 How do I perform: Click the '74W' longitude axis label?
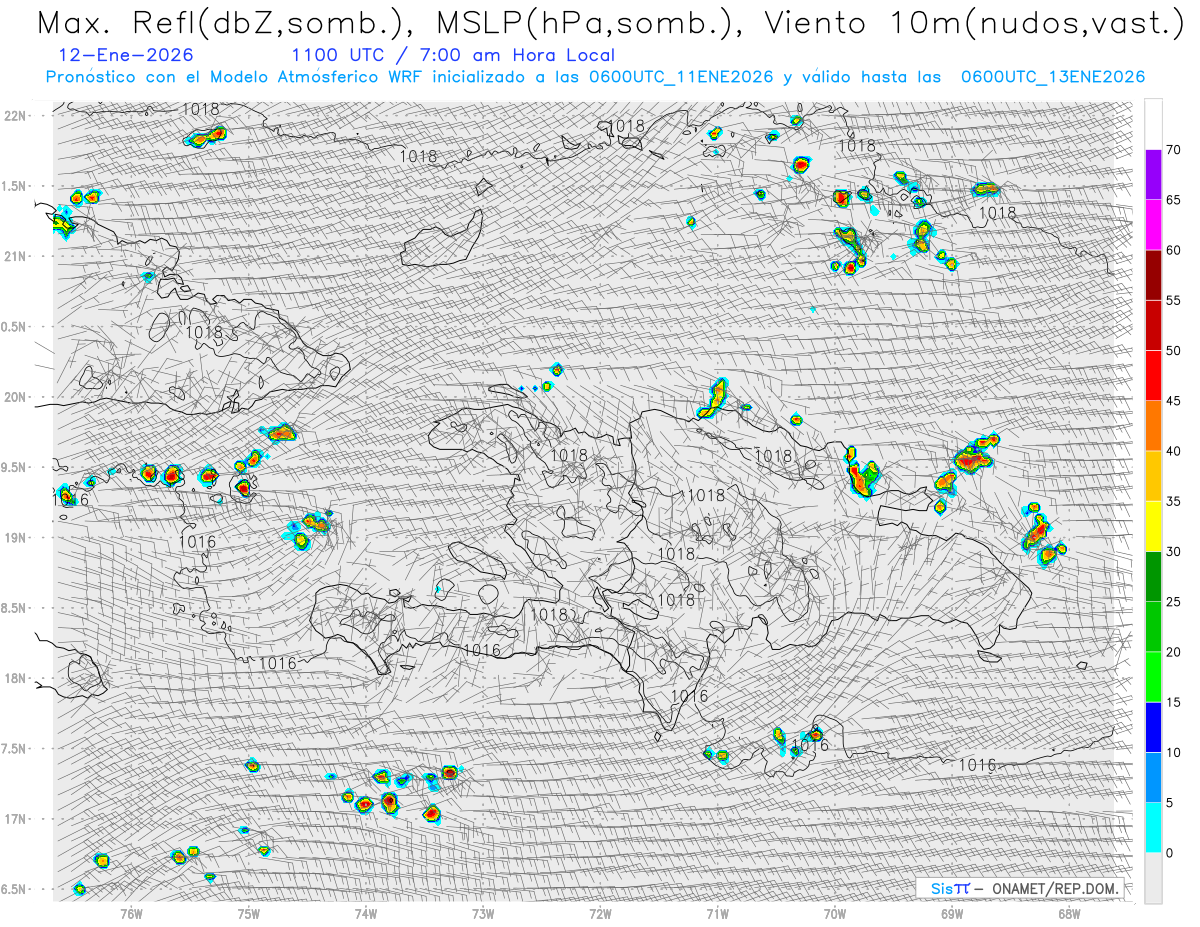pos(365,913)
